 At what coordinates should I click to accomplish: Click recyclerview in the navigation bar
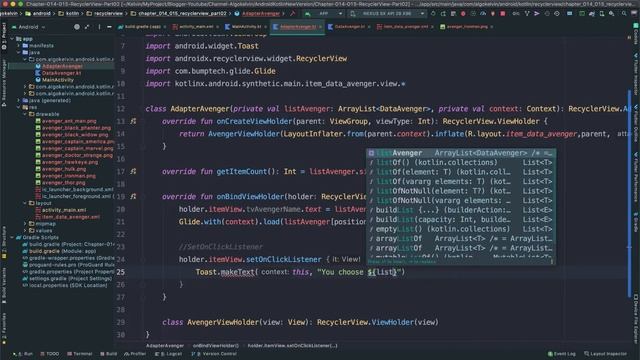coord(109,13)
